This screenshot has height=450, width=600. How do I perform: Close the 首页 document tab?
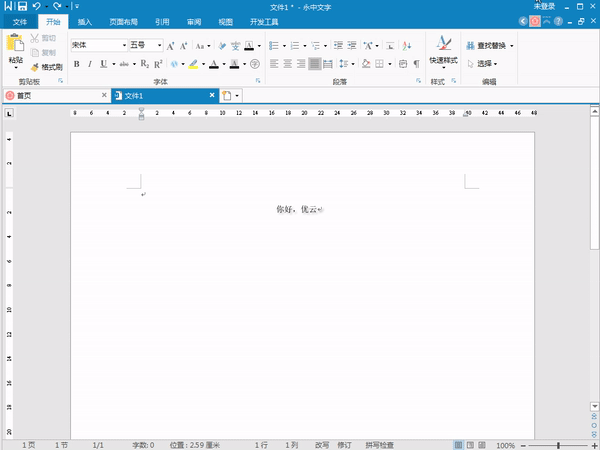click(103, 95)
